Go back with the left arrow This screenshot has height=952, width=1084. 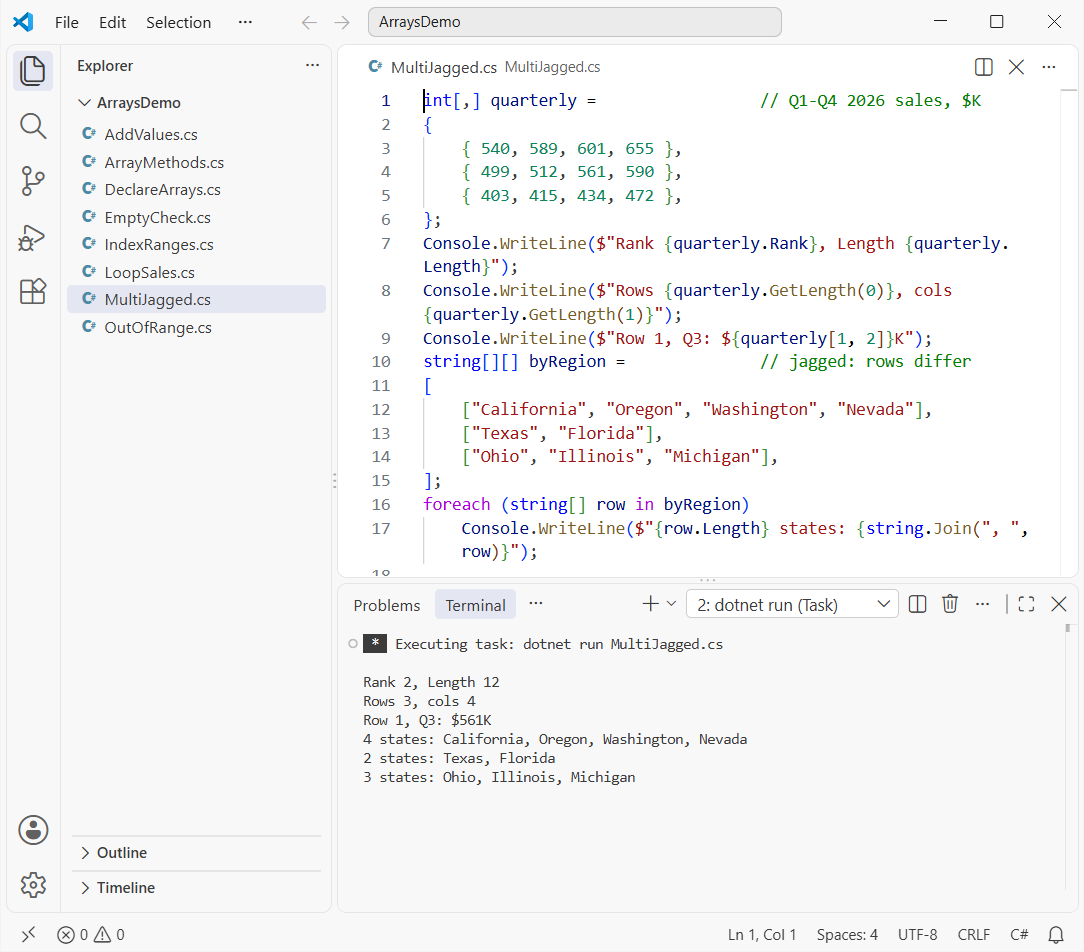(309, 23)
